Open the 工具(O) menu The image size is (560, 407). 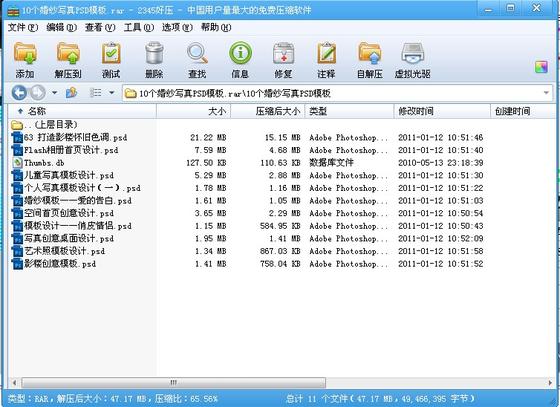[139, 27]
